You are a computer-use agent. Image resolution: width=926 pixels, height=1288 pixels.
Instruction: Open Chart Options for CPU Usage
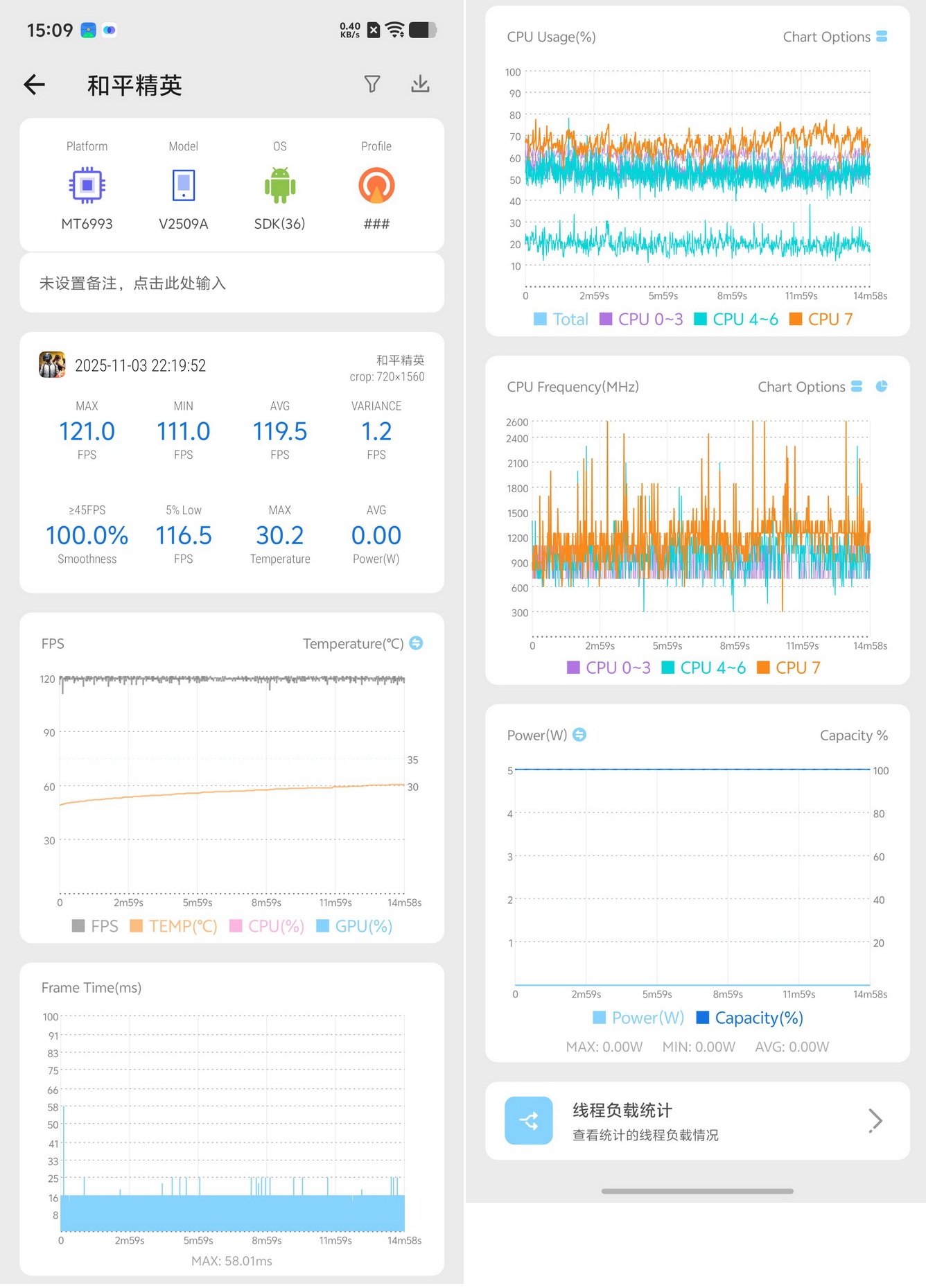pos(835,37)
